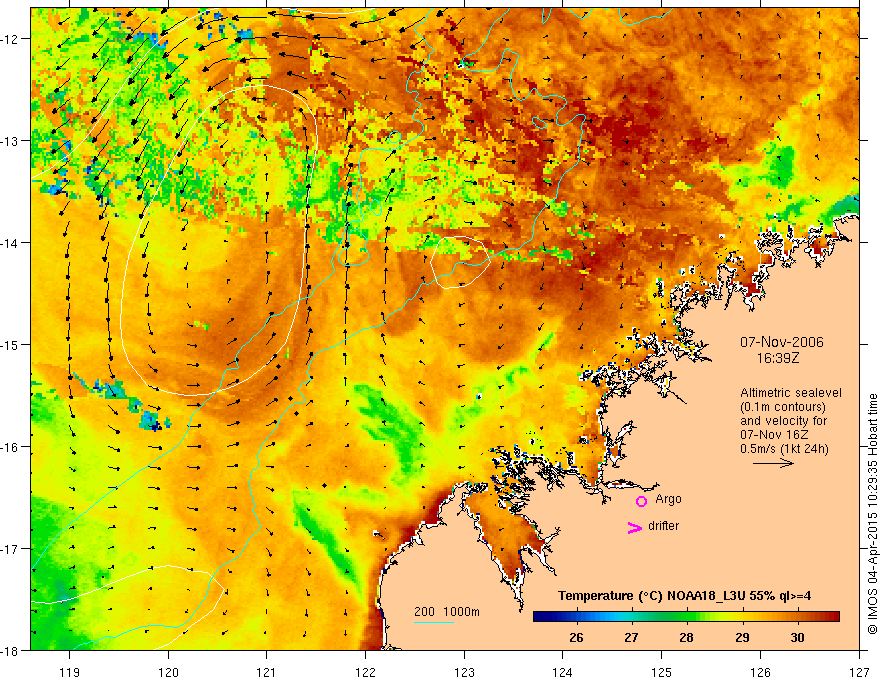This screenshot has height=680, width=880.
Task: Click the '0.5m/s (1kt 24h)' scale text
Action: click(x=784, y=449)
